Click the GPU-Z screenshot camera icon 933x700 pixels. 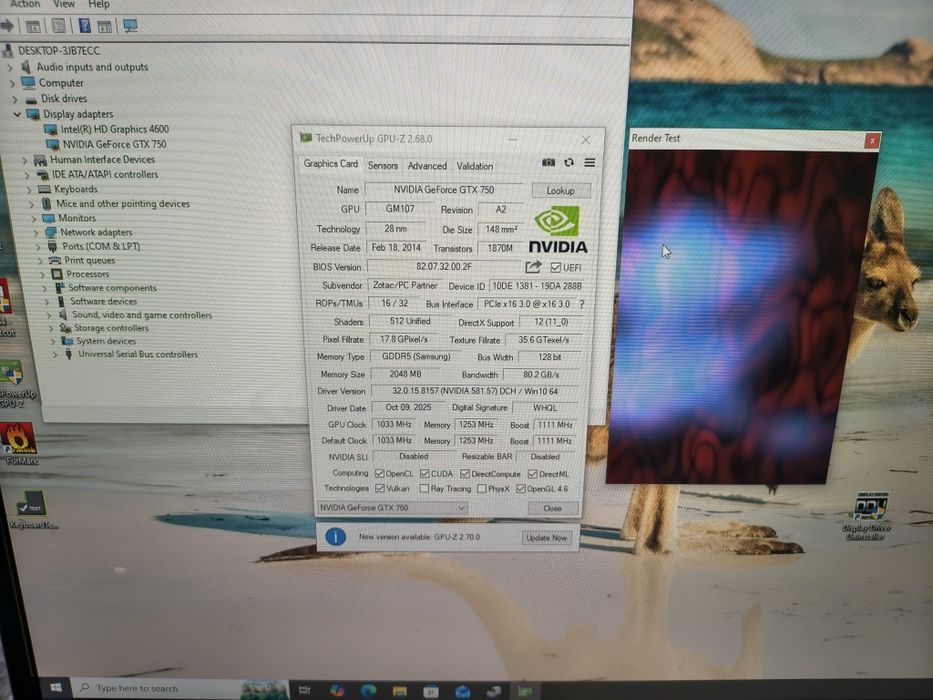(x=548, y=162)
